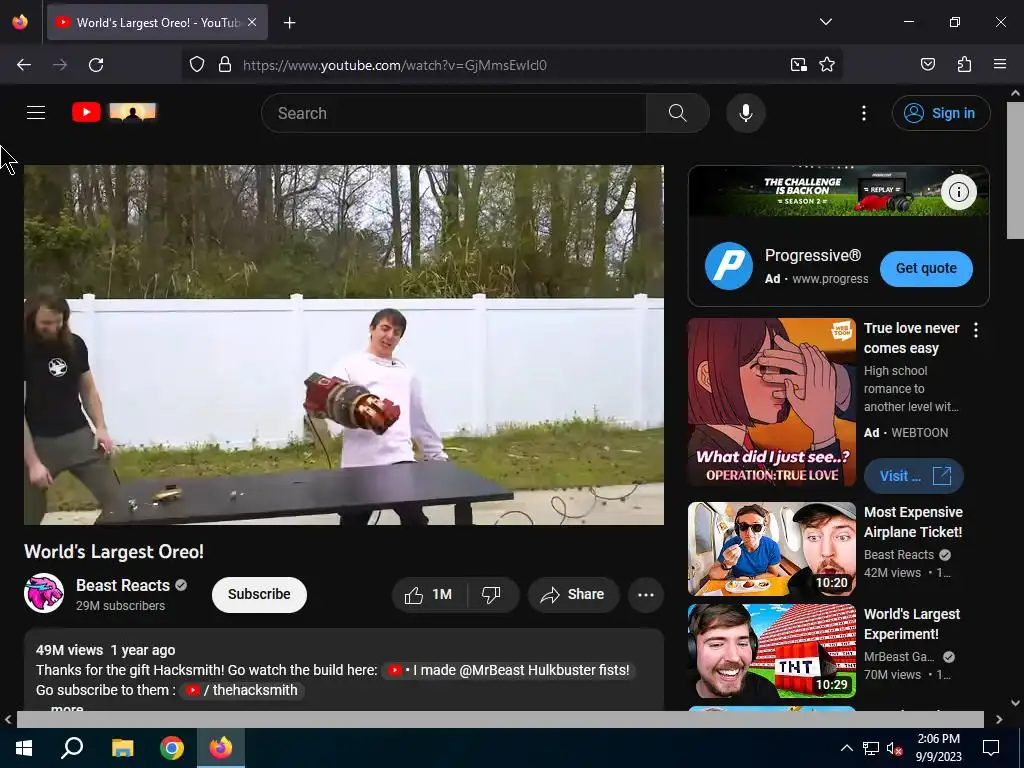Click the horizontal page scrollbar
The width and height of the screenshot is (1024, 768).
coord(500,719)
